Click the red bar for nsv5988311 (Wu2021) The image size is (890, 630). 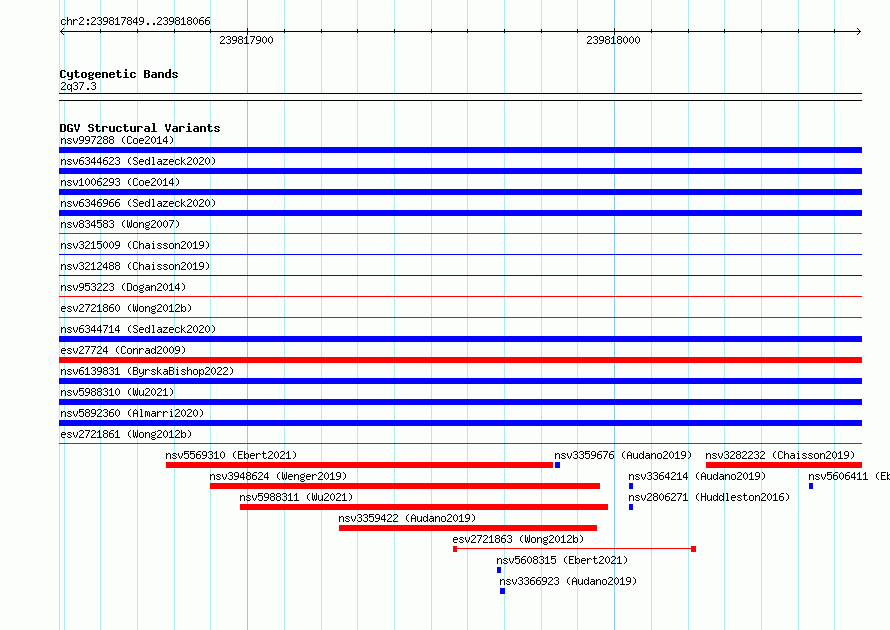point(424,507)
